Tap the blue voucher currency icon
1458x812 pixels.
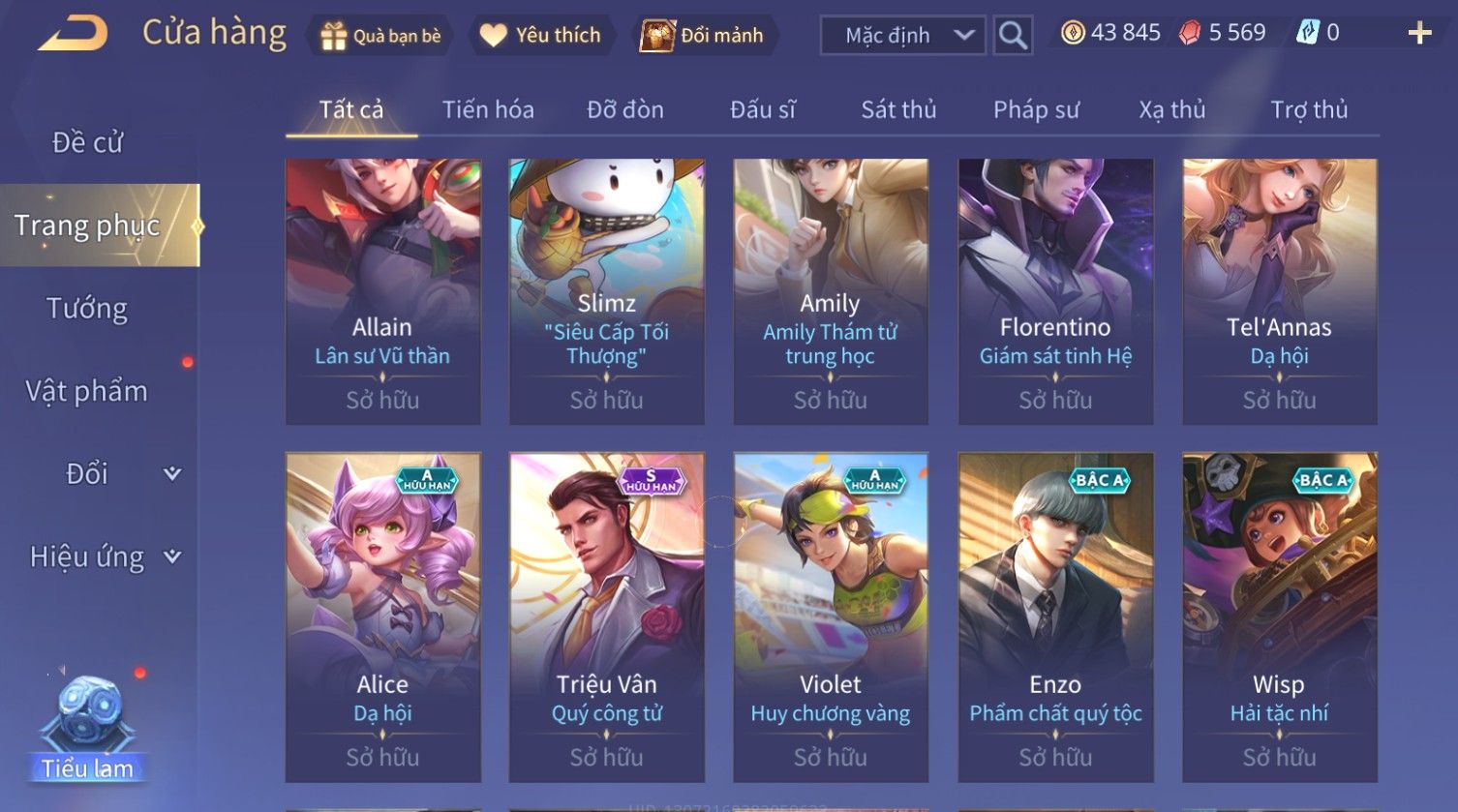point(1307,33)
